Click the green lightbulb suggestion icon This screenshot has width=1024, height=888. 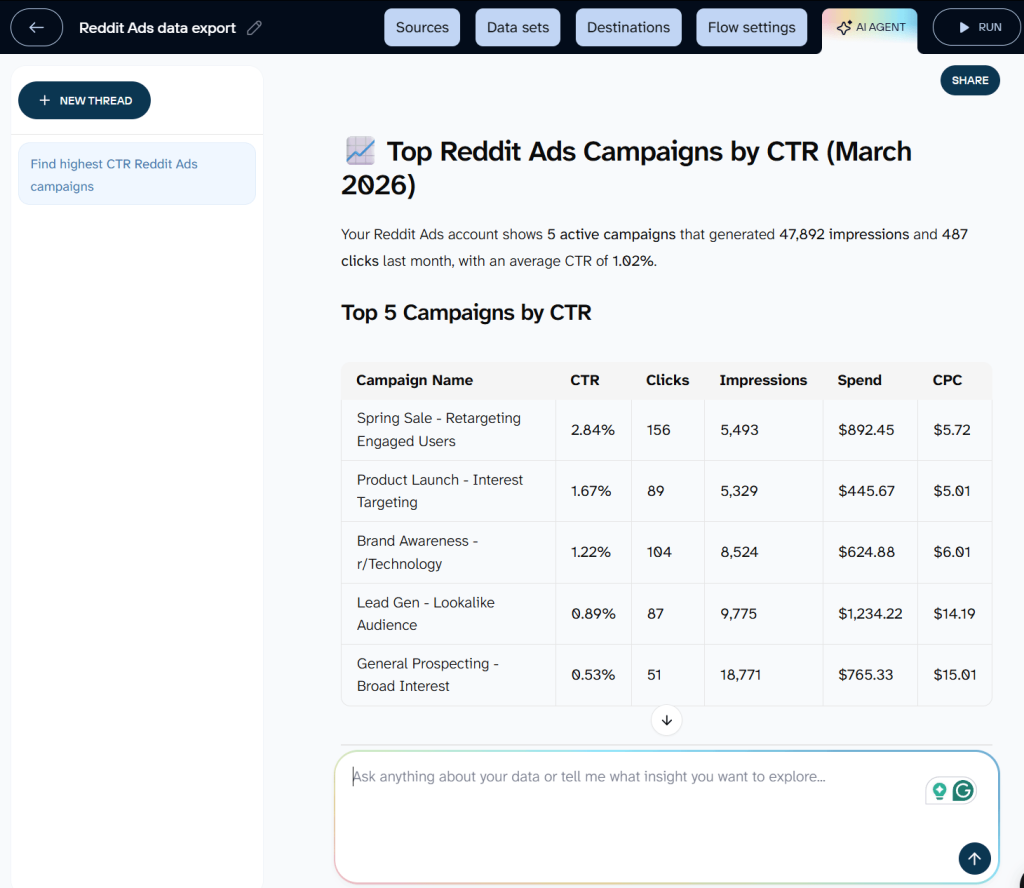(x=938, y=790)
